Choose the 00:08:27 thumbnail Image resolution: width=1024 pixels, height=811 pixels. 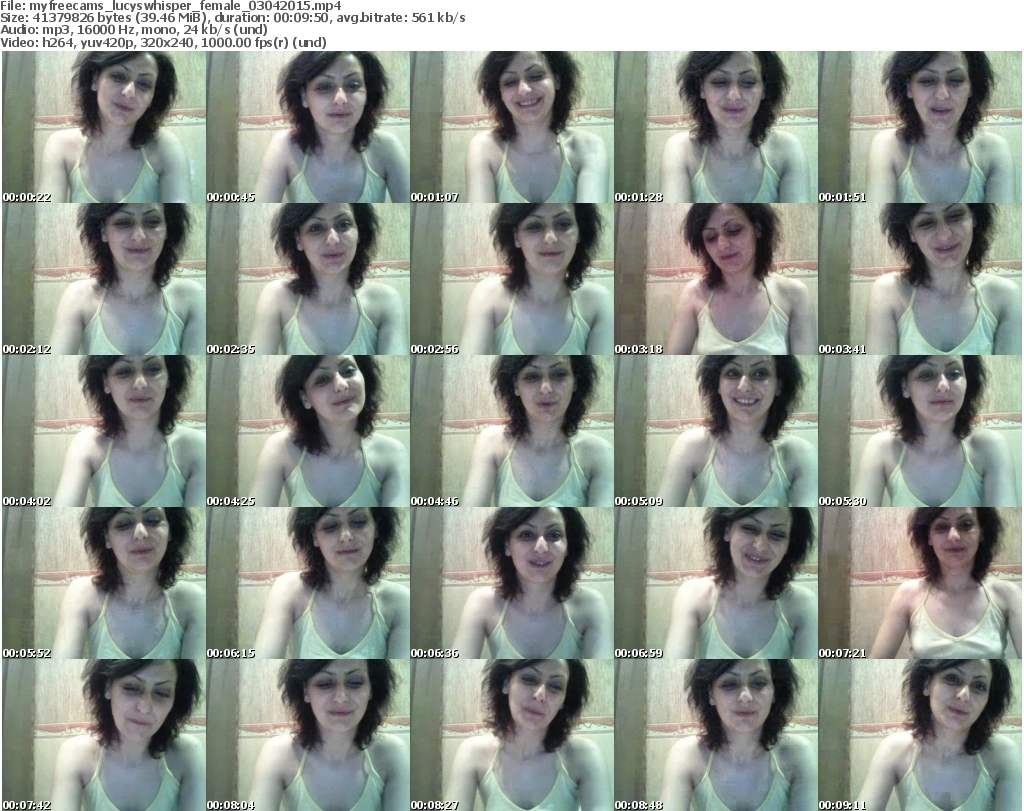pyautogui.click(x=511, y=735)
